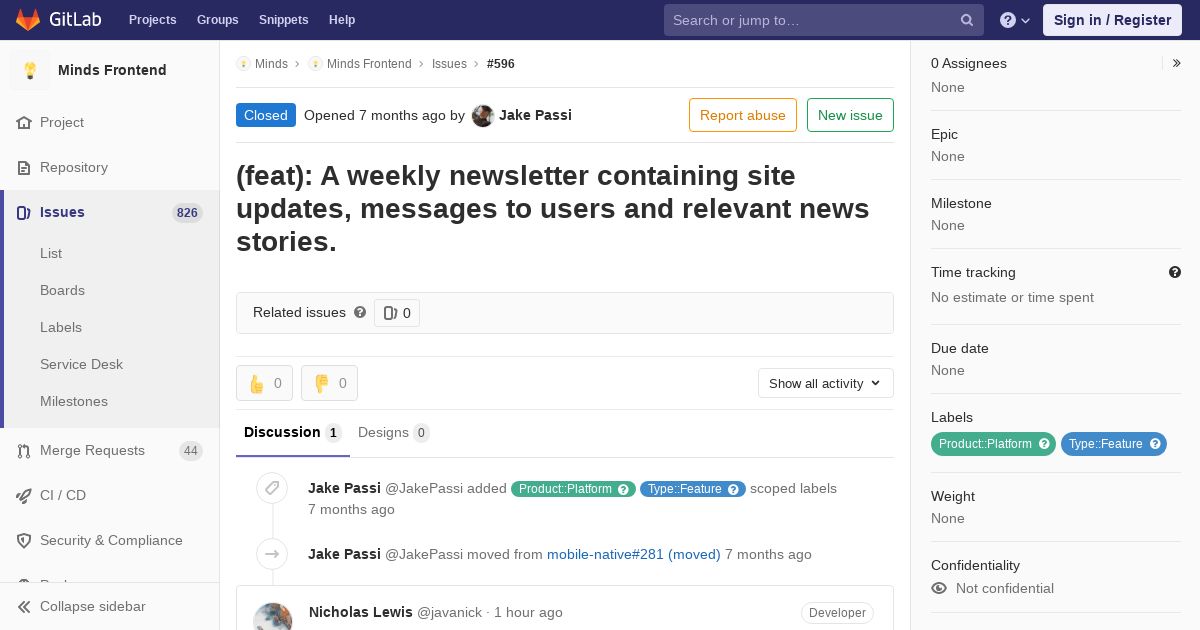Switch to the Designs tab
The height and width of the screenshot is (630, 1200).
pyautogui.click(x=393, y=432)
